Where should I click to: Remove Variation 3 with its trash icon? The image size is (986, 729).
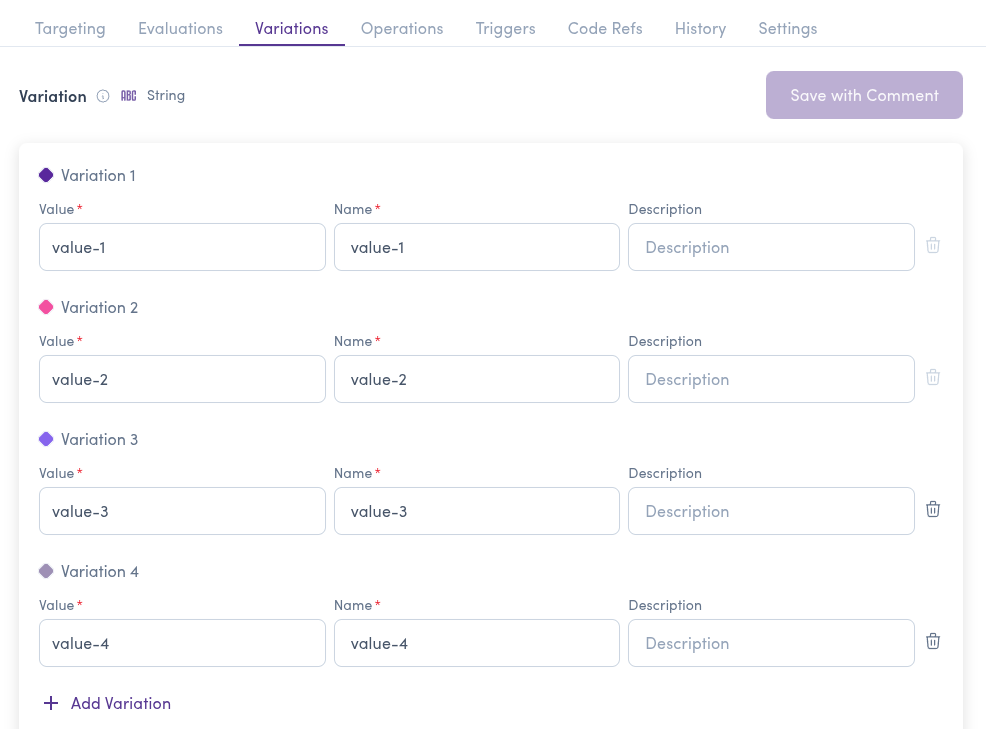click(x=932, y=509)
